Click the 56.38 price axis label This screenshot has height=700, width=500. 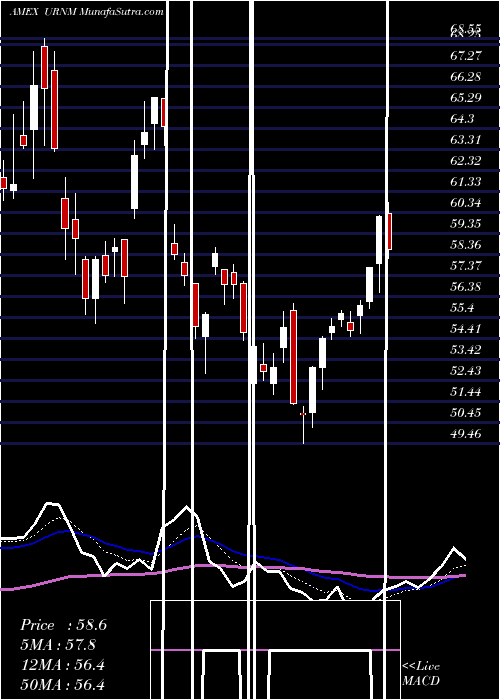(466, 287)
